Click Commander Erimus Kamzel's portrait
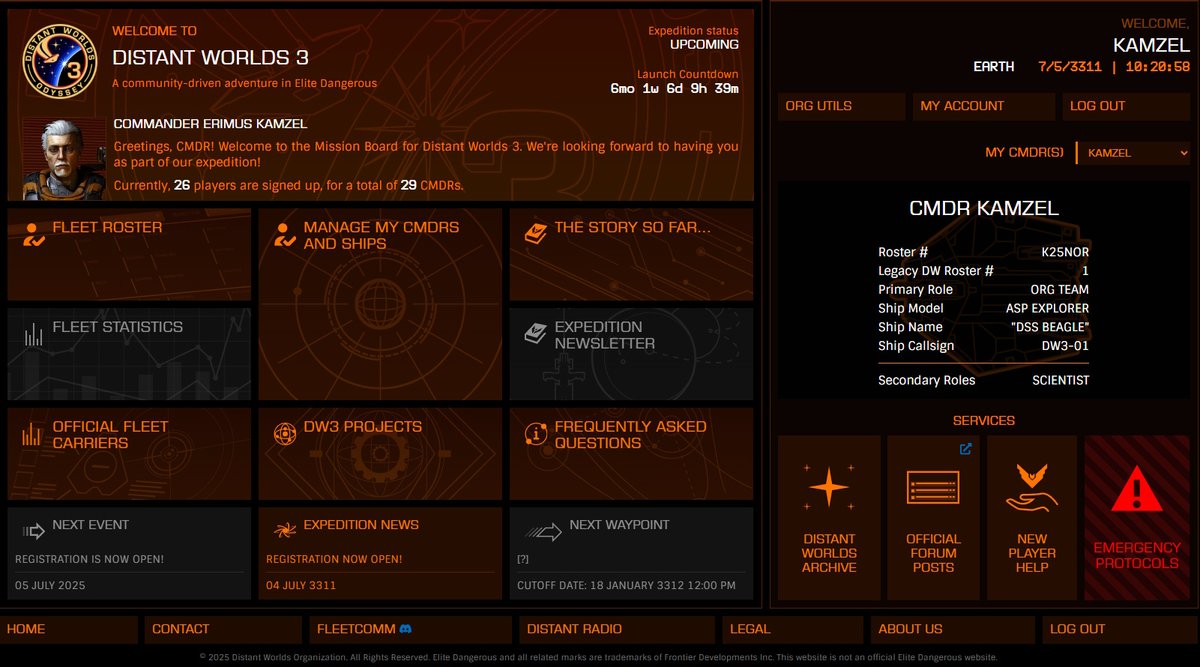Image resolution: width=1200 pixels, height=667 pixels. pyautogui.click(x=64, y=159)
